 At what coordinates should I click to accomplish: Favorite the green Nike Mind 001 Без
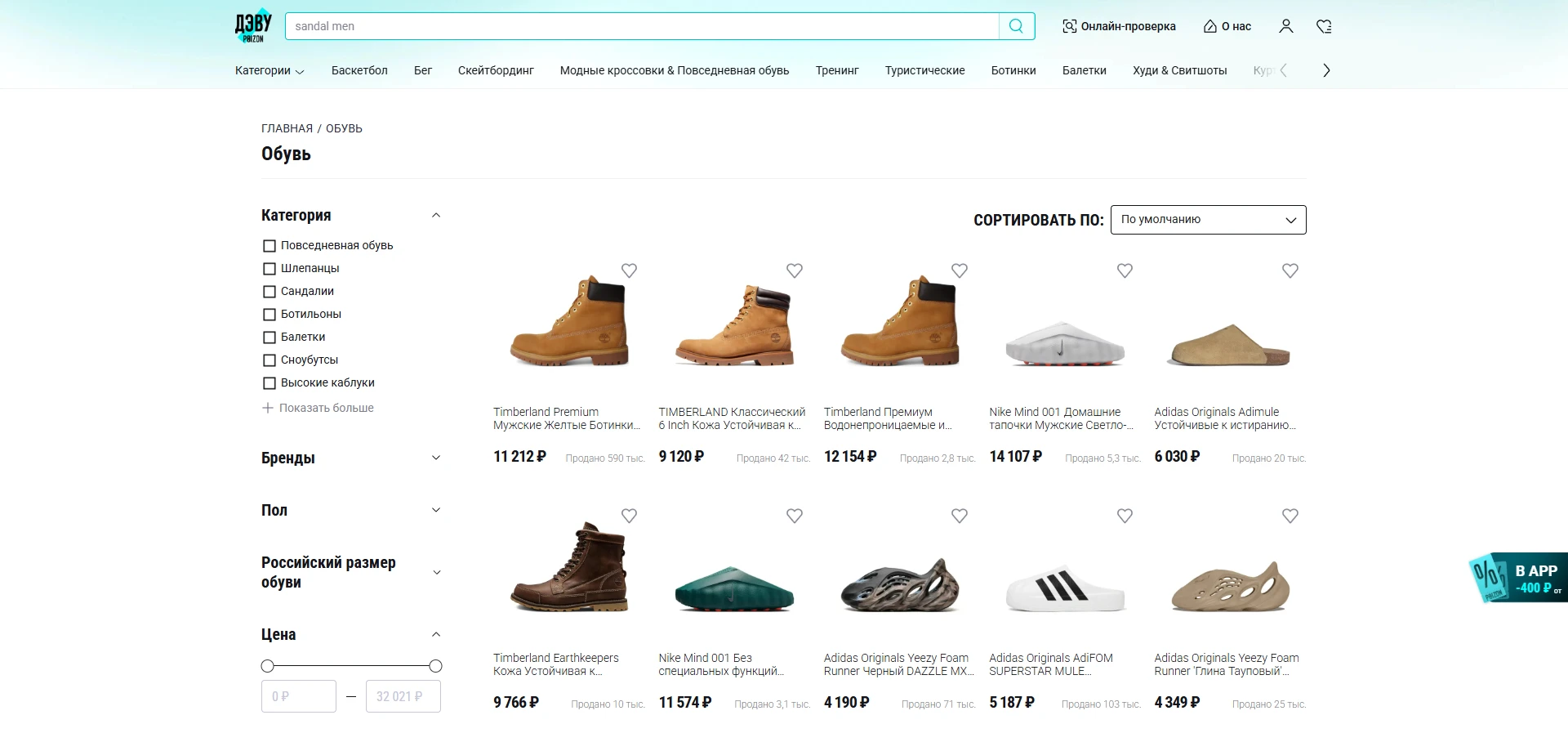(x=795, y=516)
